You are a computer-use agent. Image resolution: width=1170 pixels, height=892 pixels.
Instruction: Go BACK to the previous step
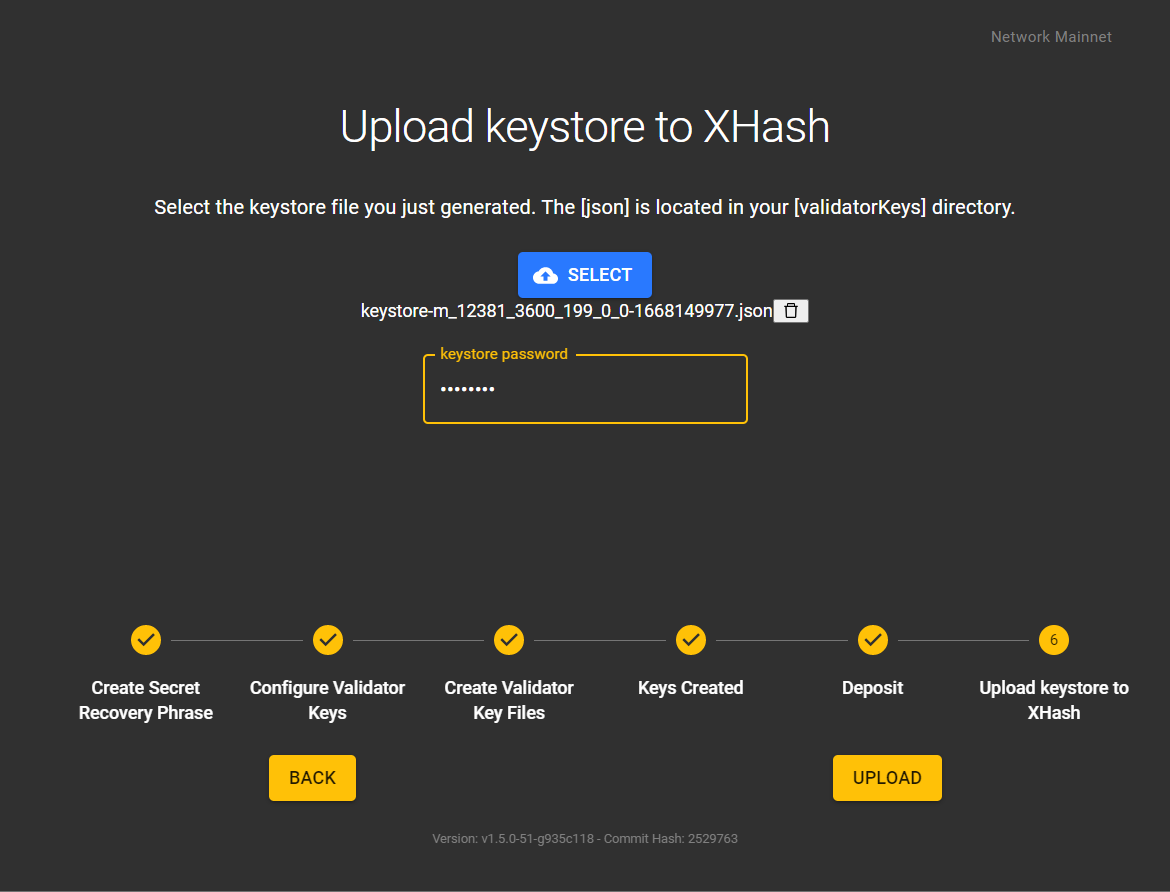tap(312, 778)
